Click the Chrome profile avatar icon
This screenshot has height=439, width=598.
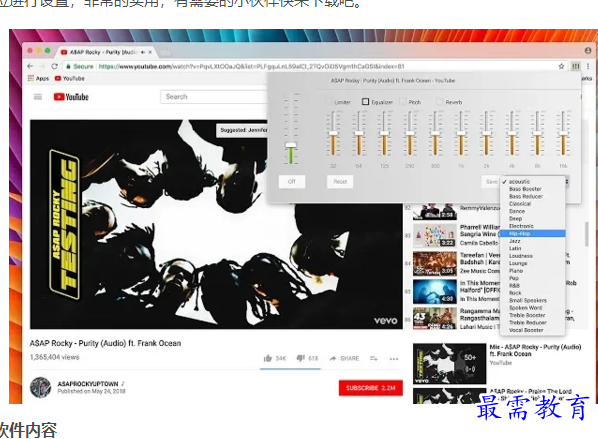tap(588, 50)
